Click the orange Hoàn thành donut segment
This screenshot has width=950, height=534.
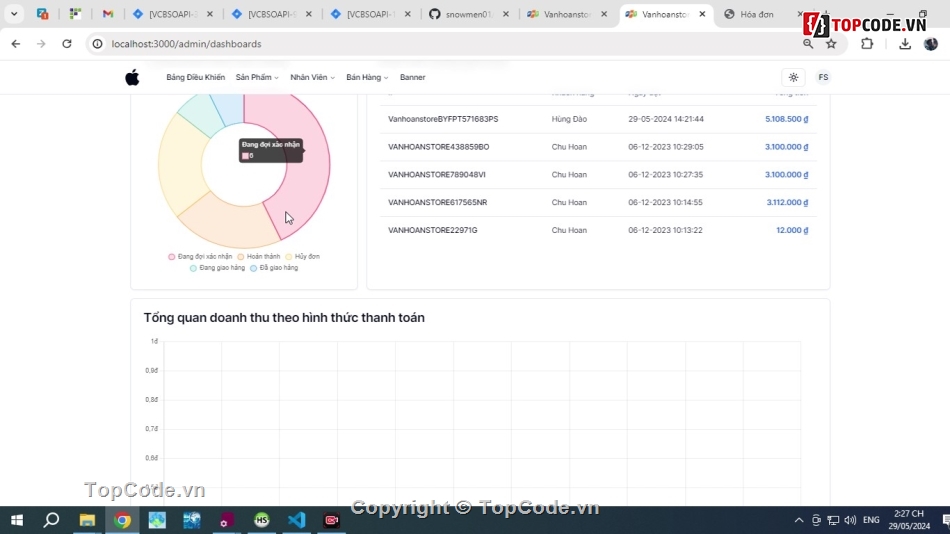(x=233, y=225)
